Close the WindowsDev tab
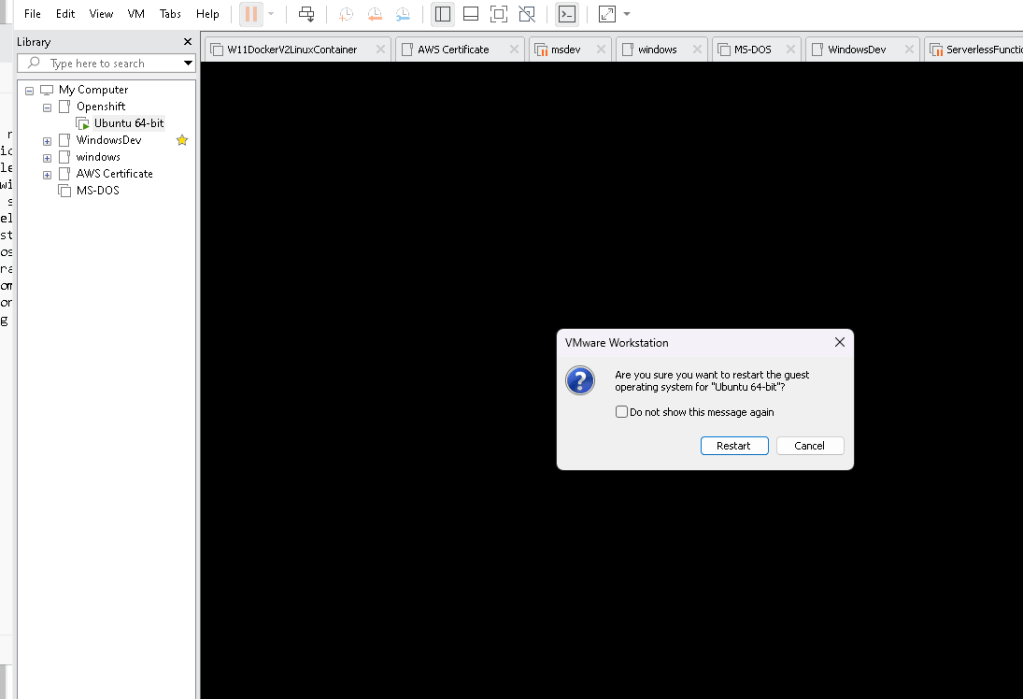Image resolution: width=1023 pixels, height=699 pixels. tap(909, 49)
